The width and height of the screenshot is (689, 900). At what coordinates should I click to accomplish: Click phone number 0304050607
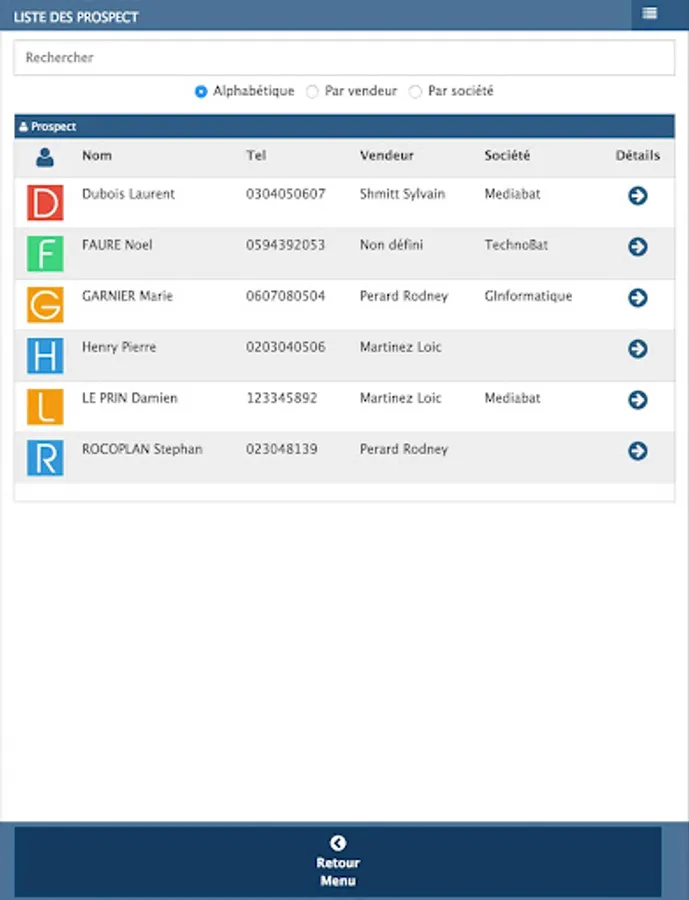click(285, 194)
